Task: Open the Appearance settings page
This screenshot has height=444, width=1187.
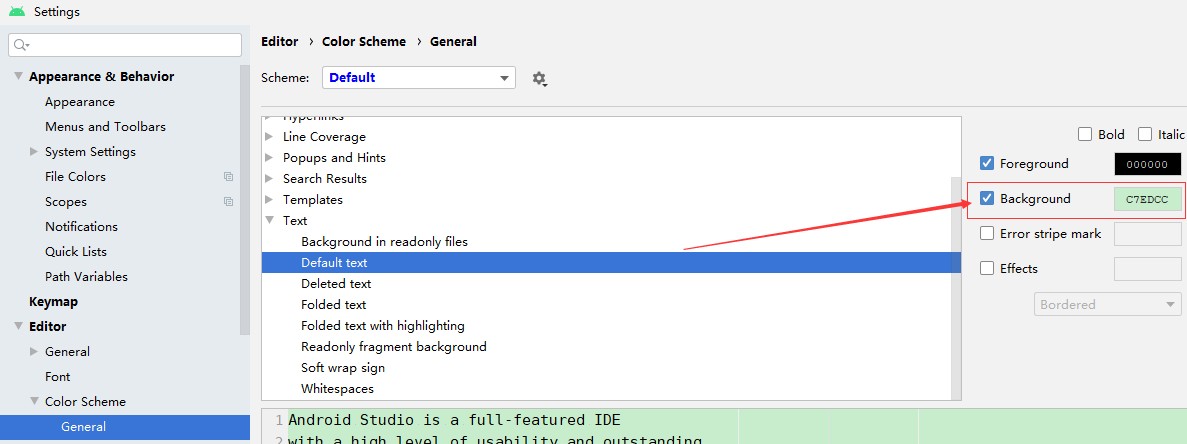Action: coord(79,102)
